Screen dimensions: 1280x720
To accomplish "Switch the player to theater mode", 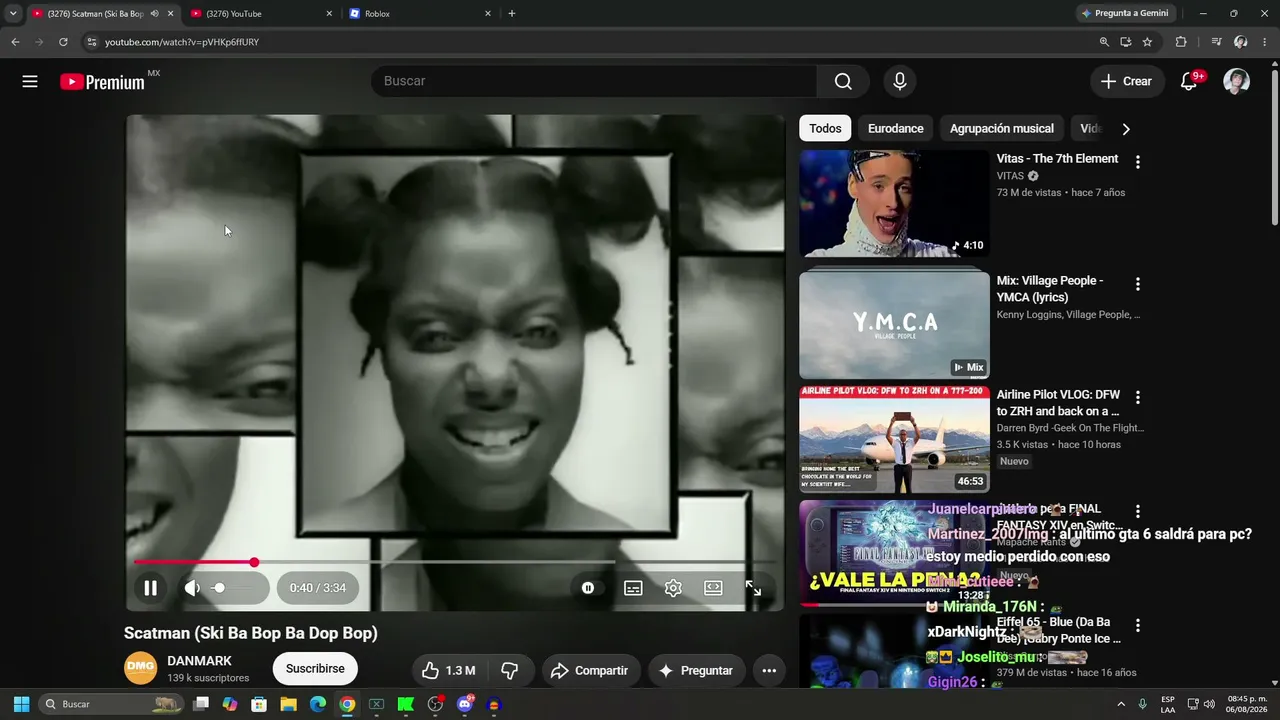I will click(x=713, y=588).
